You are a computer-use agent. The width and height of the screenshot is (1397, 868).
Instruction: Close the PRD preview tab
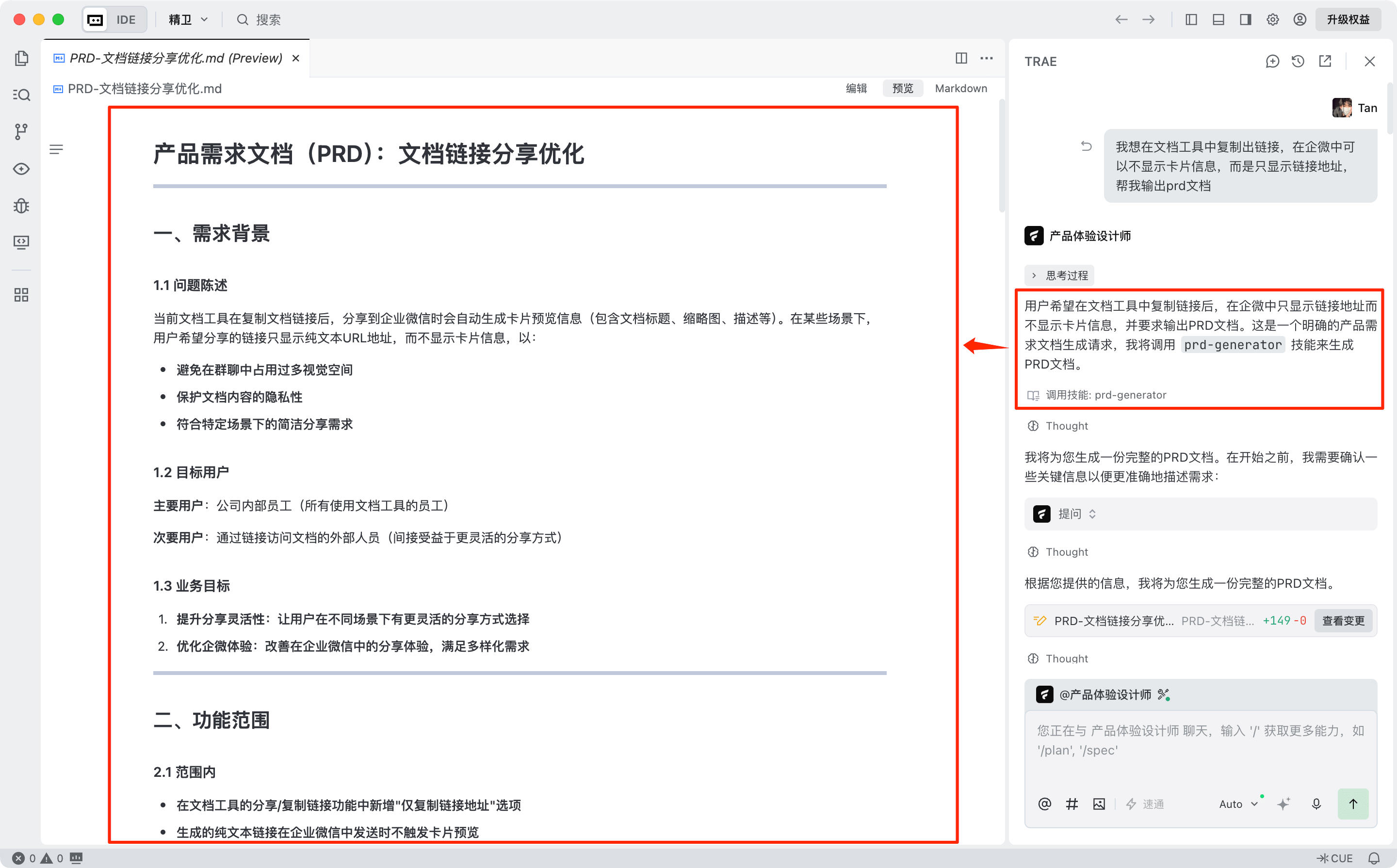(296, 58)
